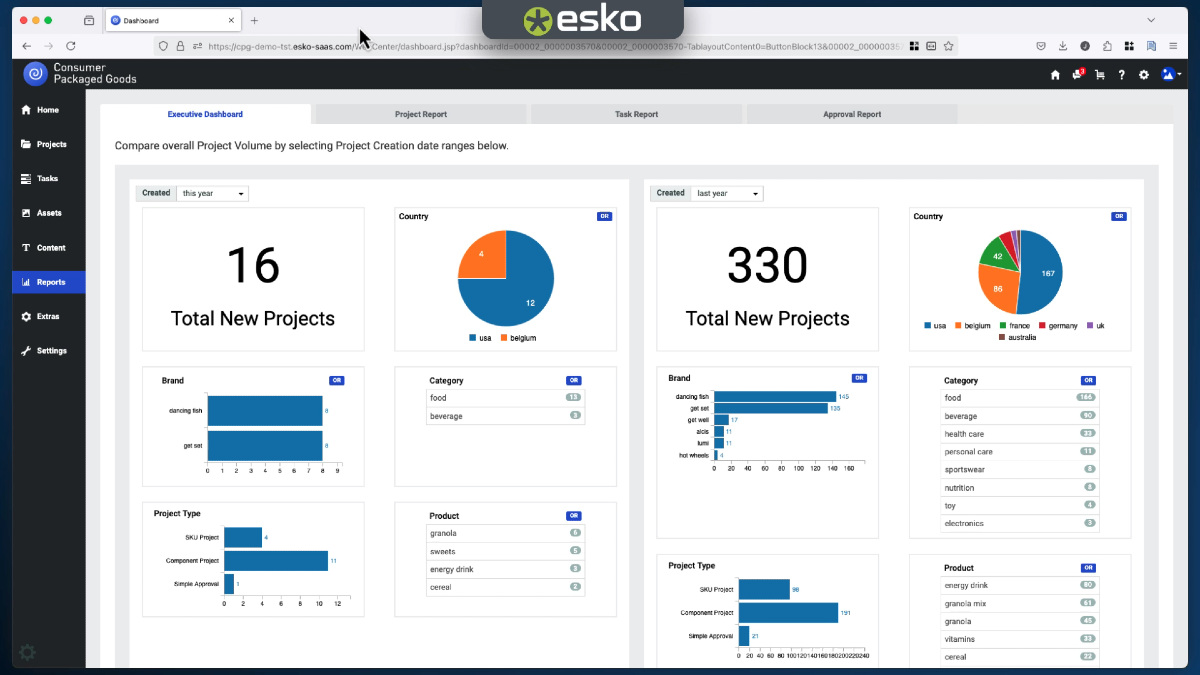The image size is (1200, 675).
Task: Switch to the Project Report tab
Action: pos(421,114)
